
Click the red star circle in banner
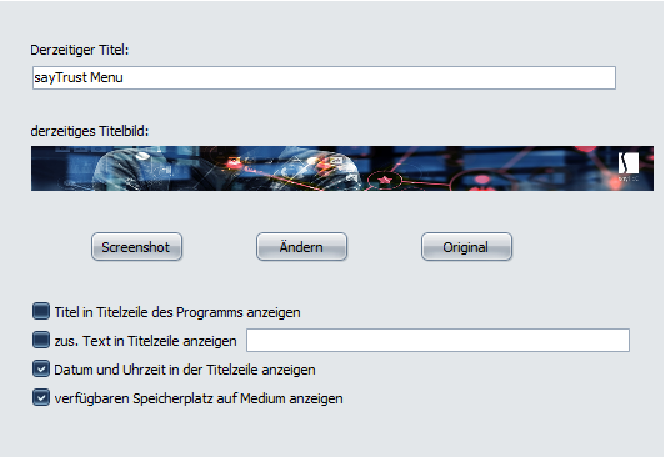385,180
